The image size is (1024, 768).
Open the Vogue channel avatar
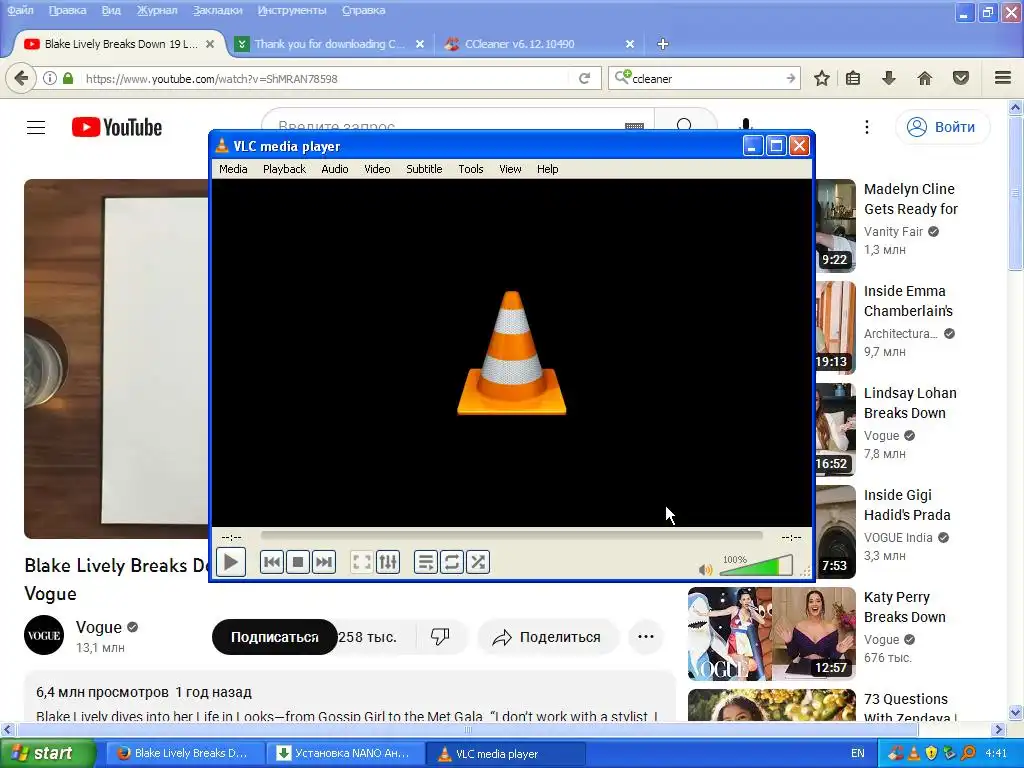44,635
